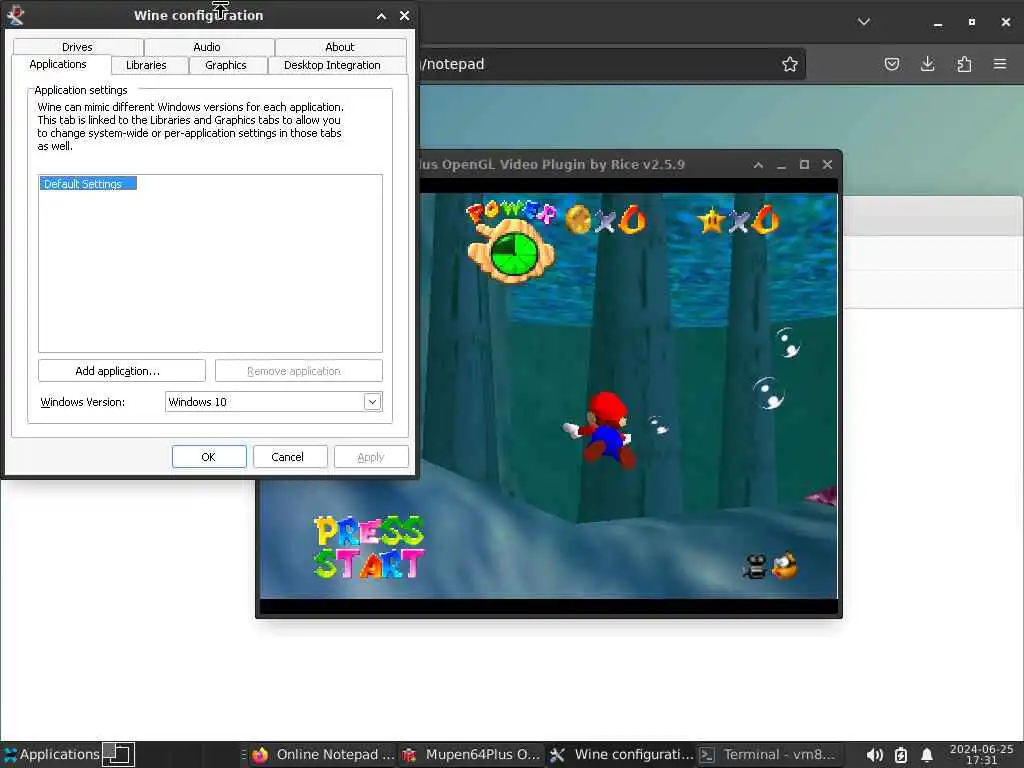Open the Pocket save icon in Firefox
The width and height of the screenshot is (1024, 768).
pyautogui.click(x=892, y=64)
